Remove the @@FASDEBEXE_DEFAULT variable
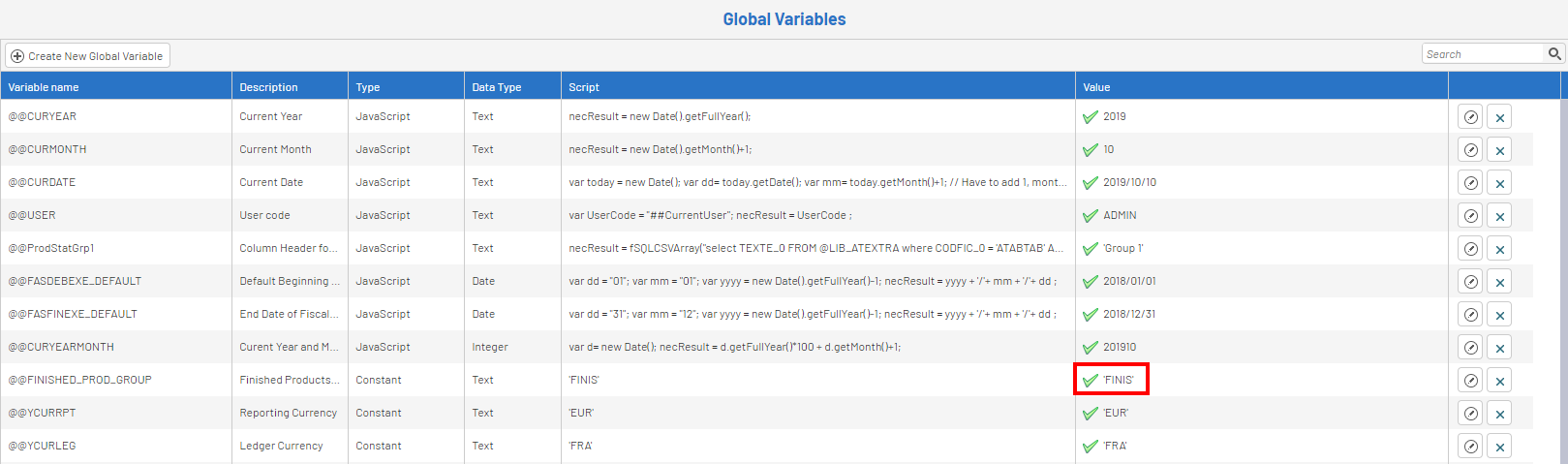 1499,282
